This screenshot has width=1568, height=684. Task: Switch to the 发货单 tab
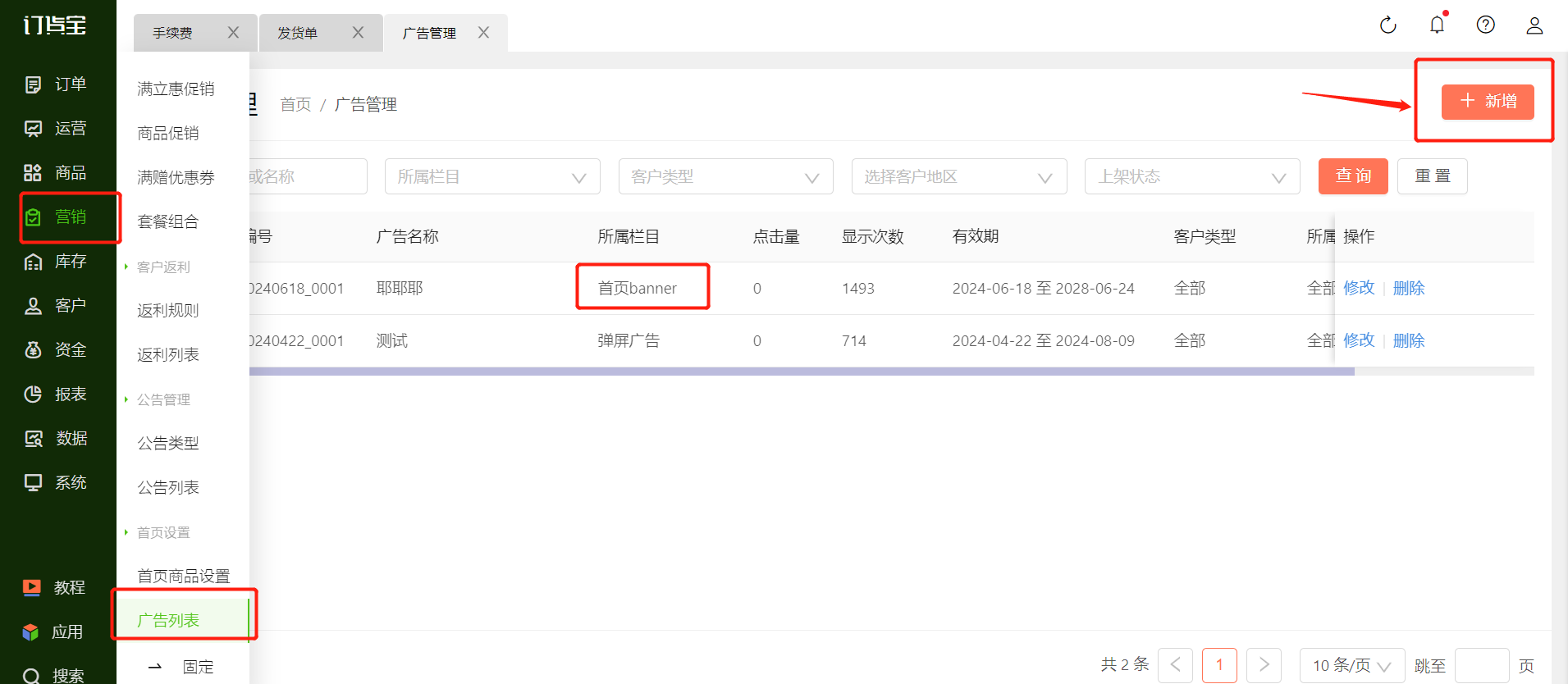[297, 33]
